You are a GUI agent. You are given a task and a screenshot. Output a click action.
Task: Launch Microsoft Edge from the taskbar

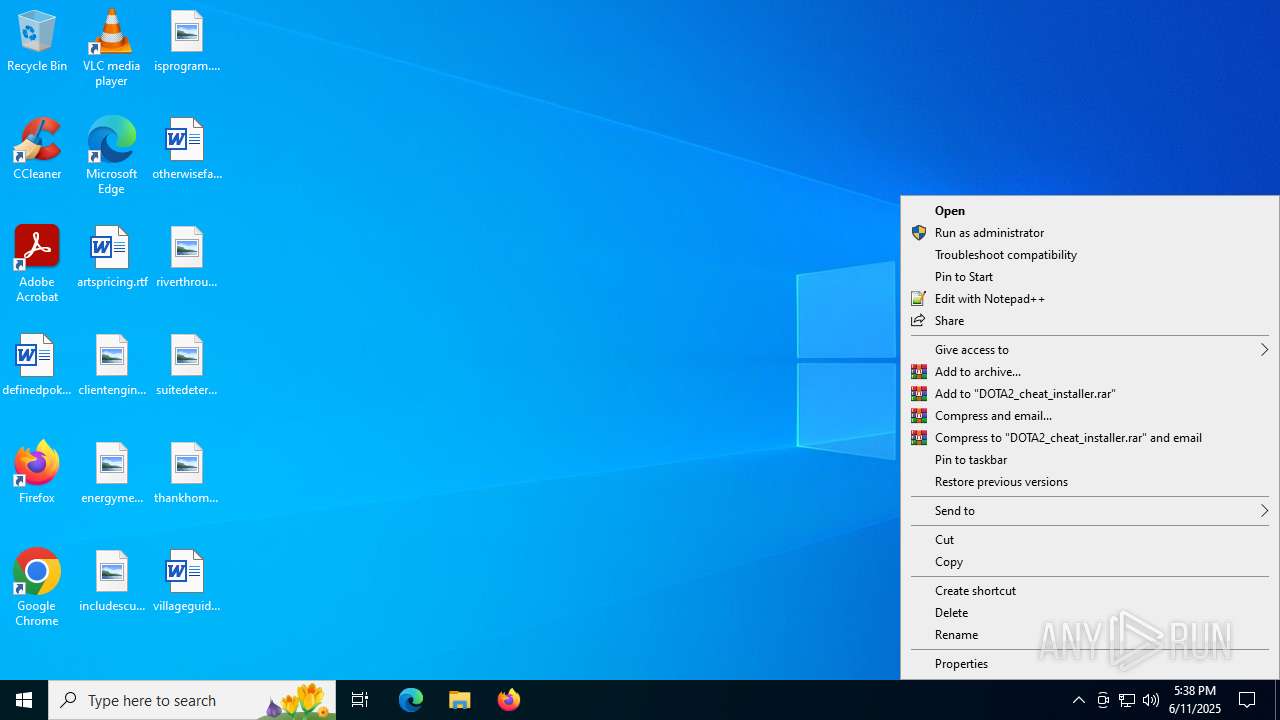pyautogui.click(x=411, y=700)
